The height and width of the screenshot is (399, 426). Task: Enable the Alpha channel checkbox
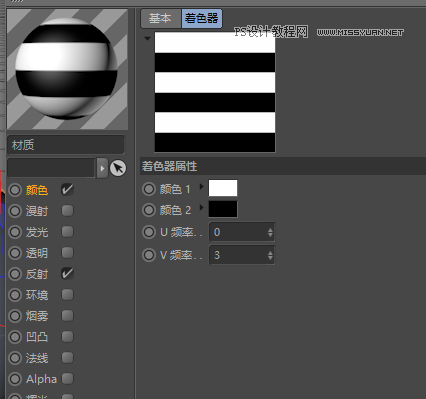pos(67,379)
